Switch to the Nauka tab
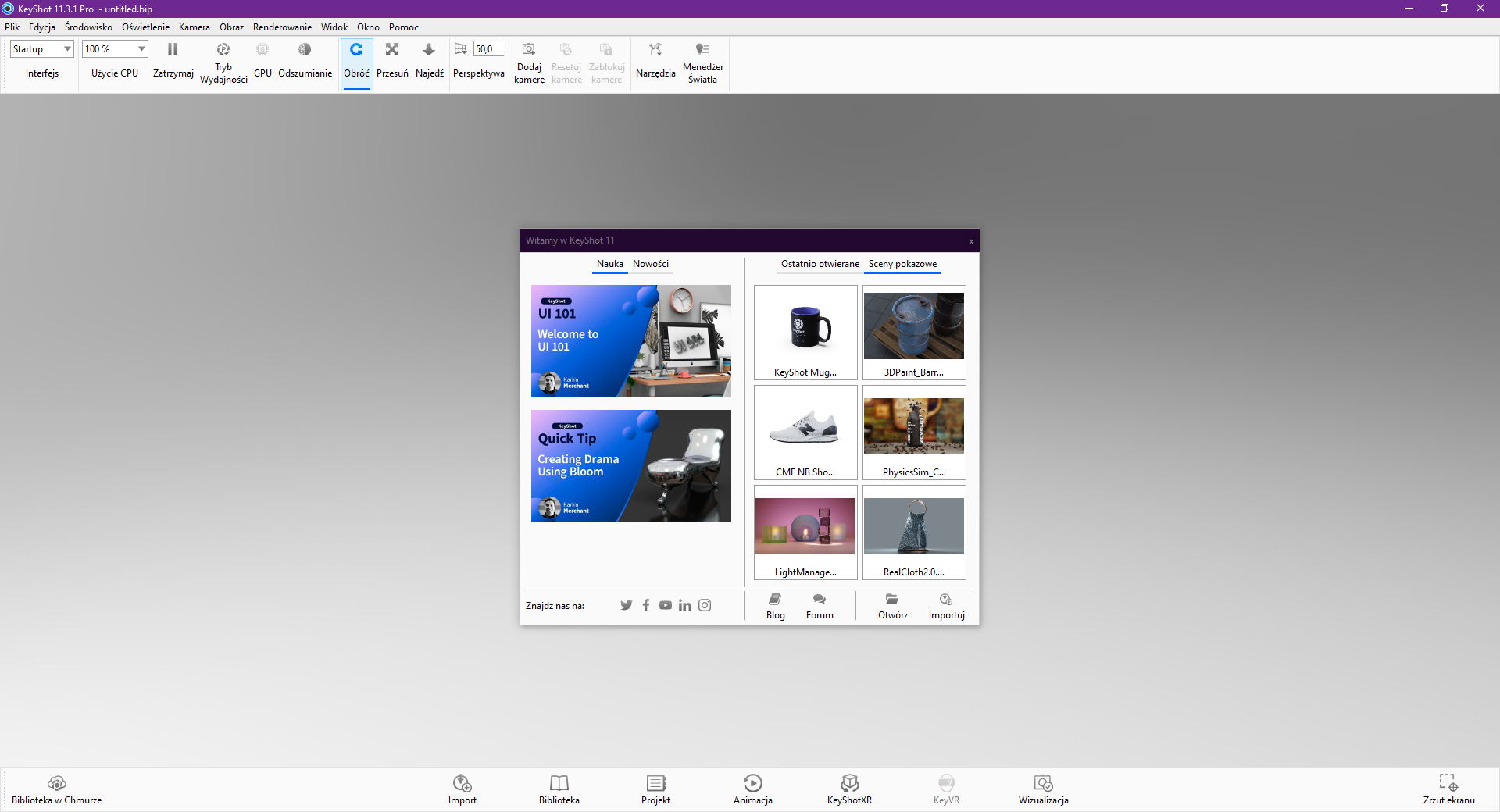Screen dimensions: 1500x812 click(x=610, y=264)
